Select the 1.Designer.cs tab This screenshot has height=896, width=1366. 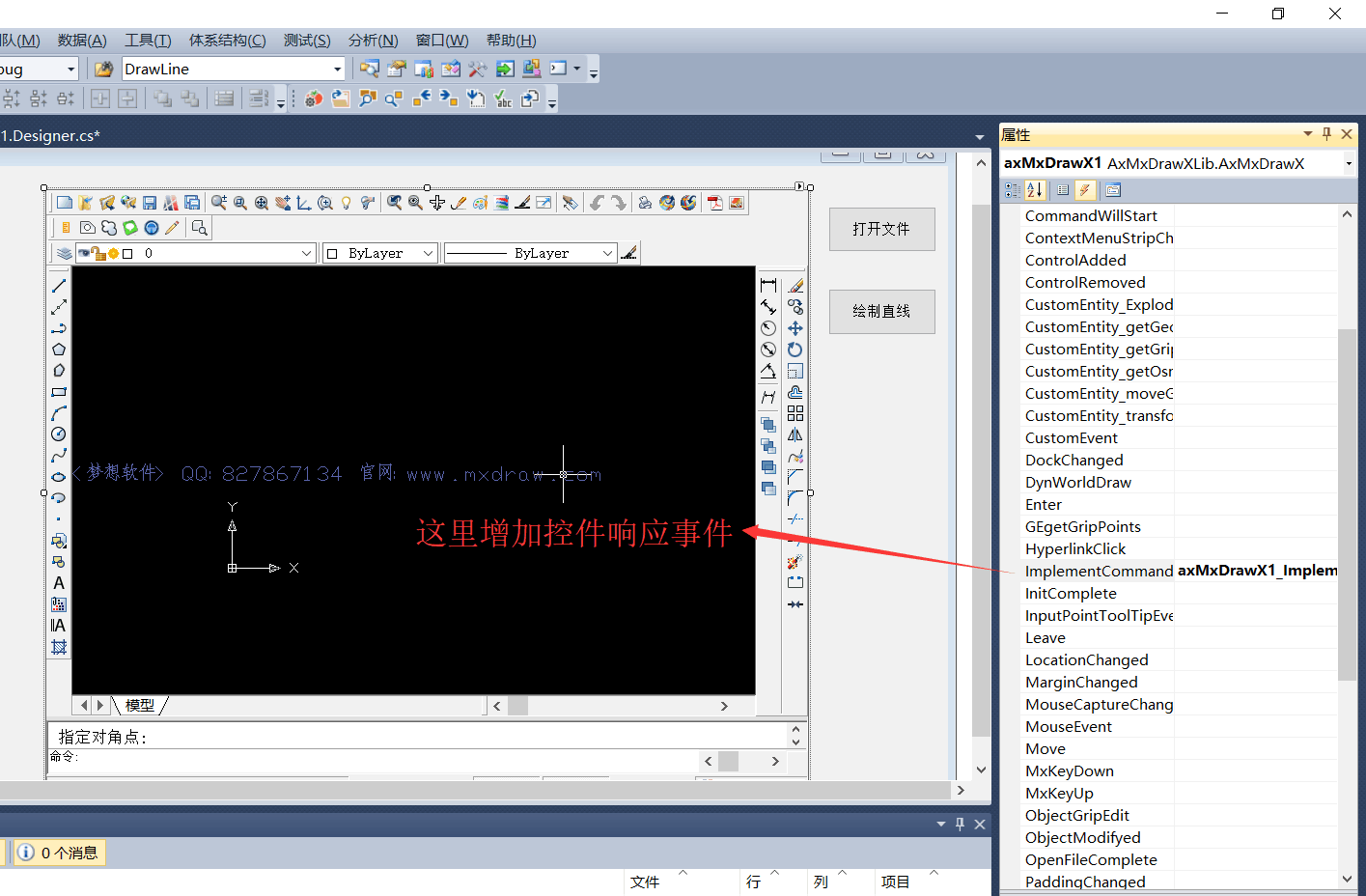50,136
